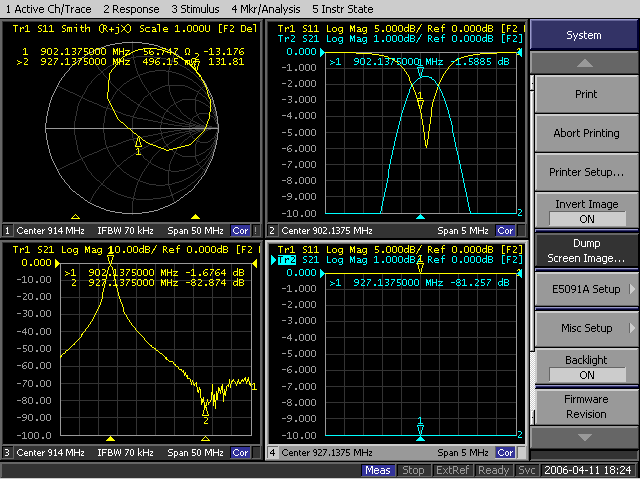Click Dump Screen Image softkey

click(x=586, y=250)
